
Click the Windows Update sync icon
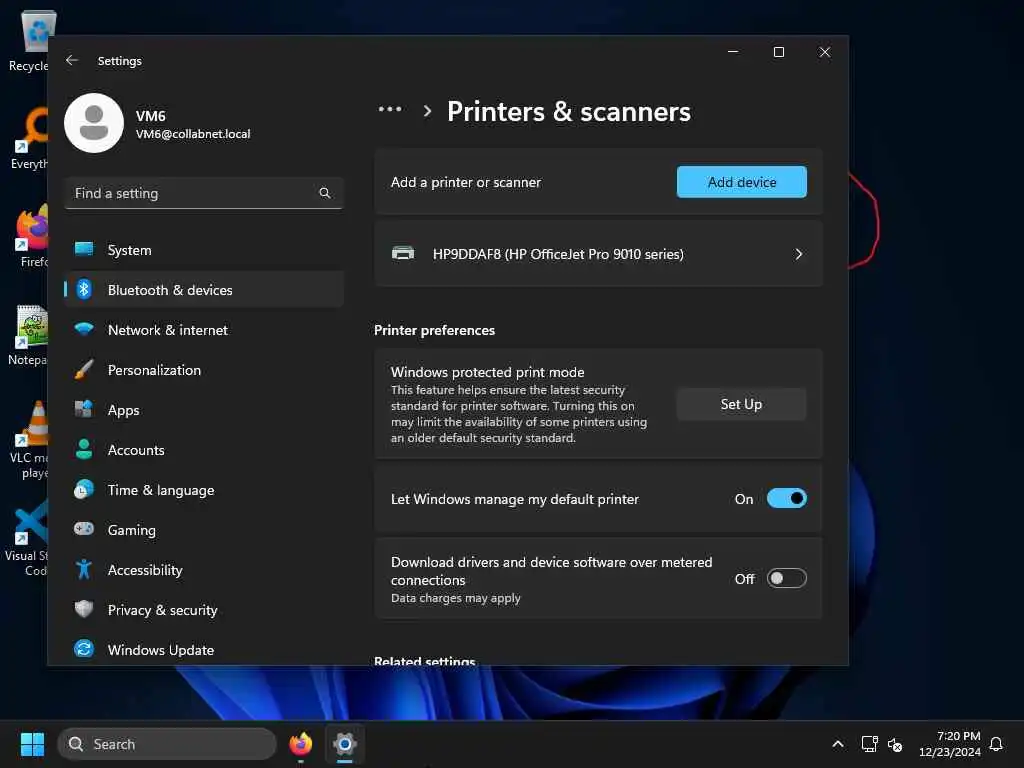coord(84,649)
